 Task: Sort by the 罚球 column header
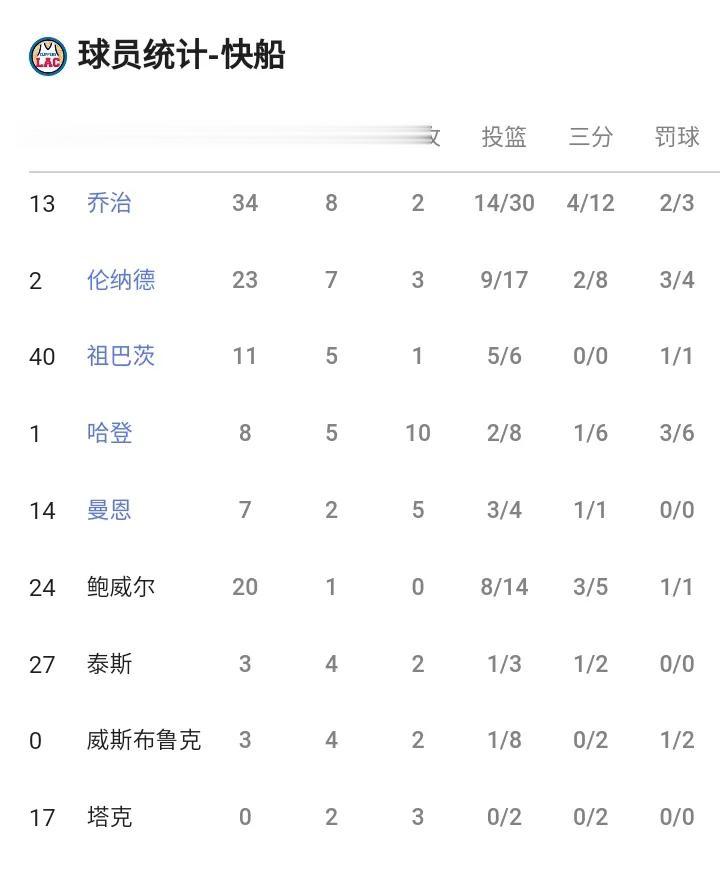[x=677, y=137]
